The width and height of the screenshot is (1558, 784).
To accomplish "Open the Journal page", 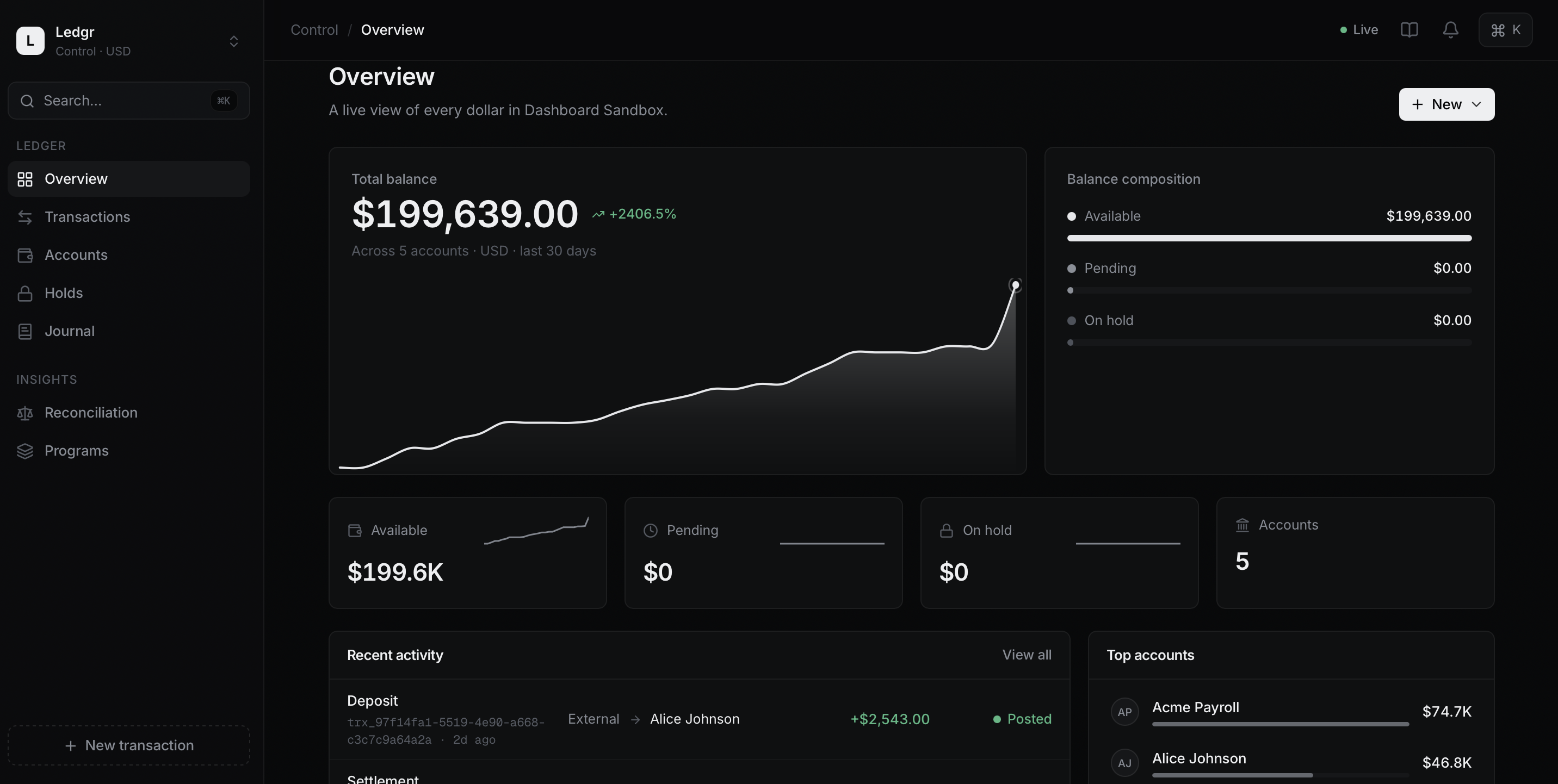I will click(129, 331).
